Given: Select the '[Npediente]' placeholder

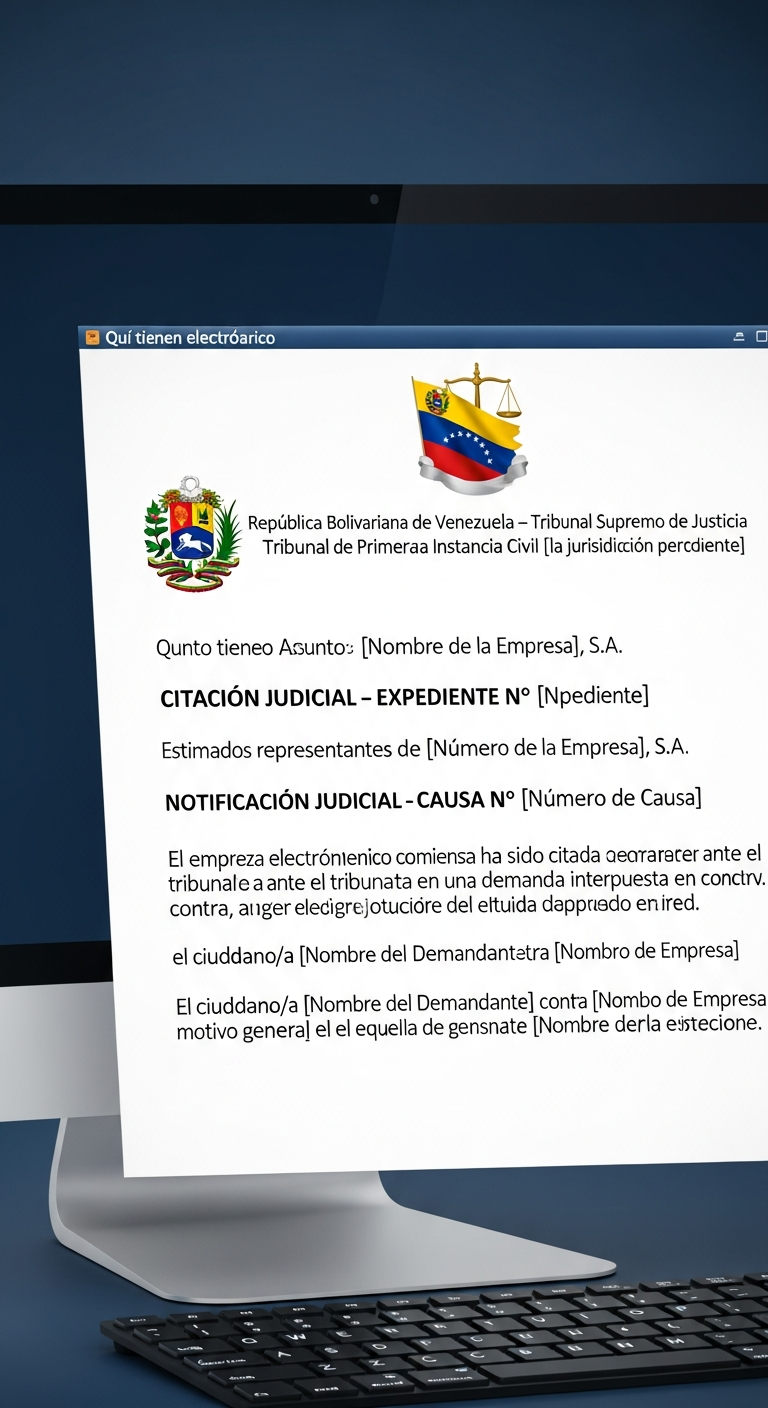Looking at the screenshot, I should click(x=593, y=695).
